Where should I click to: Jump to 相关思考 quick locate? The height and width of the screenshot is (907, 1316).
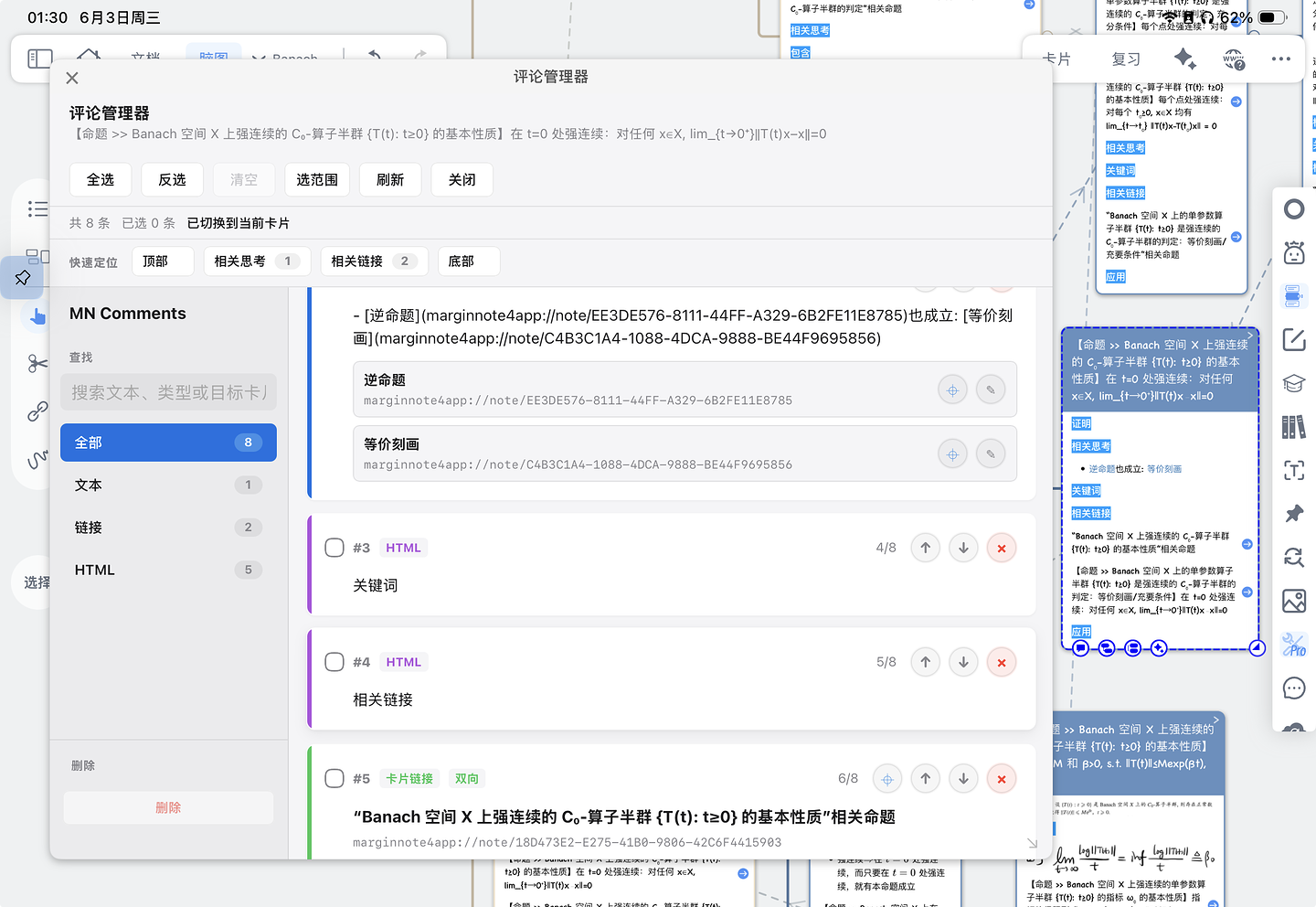[257, 261]
